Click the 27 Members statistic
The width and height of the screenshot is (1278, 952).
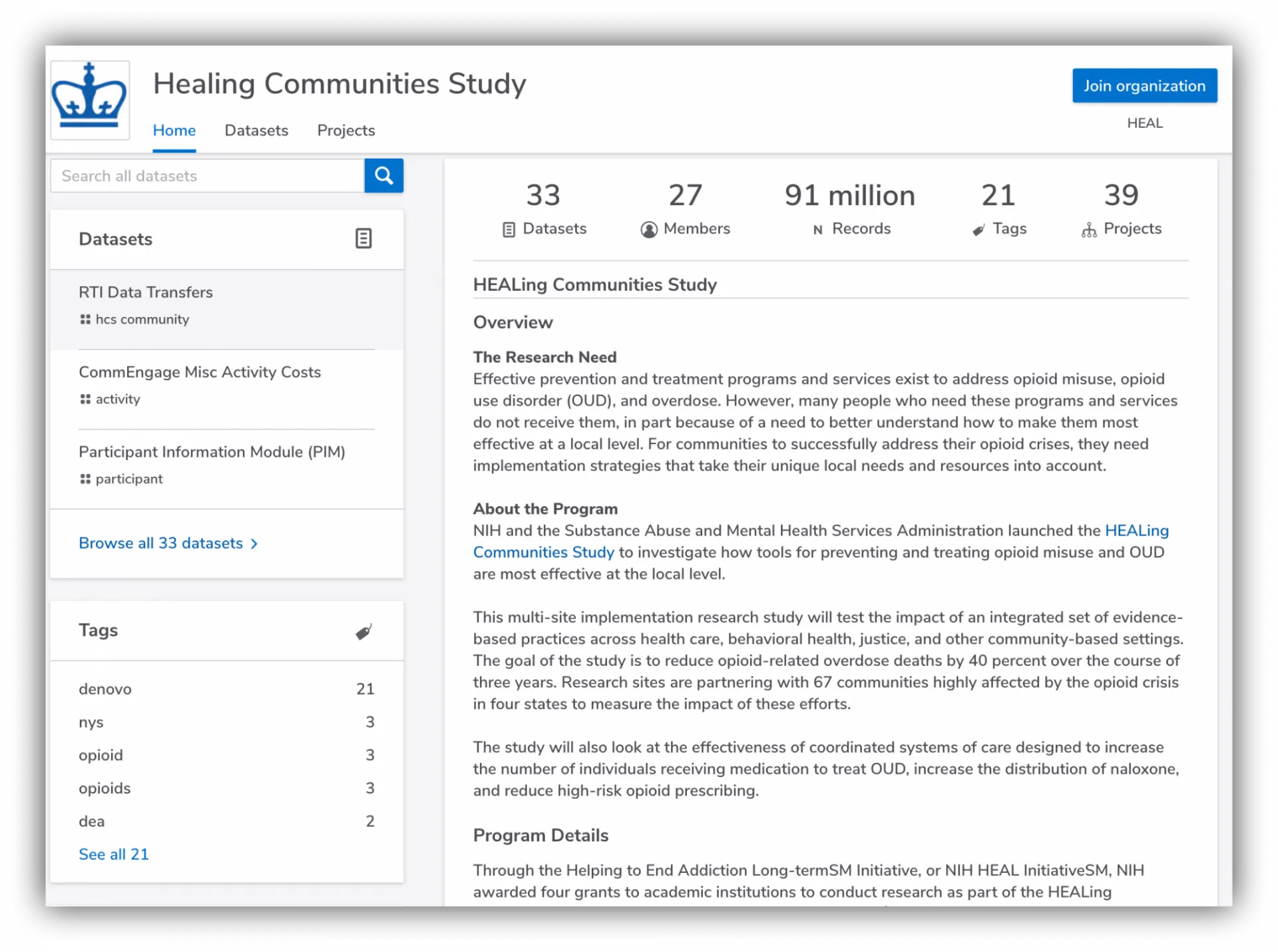coord(685,209)
